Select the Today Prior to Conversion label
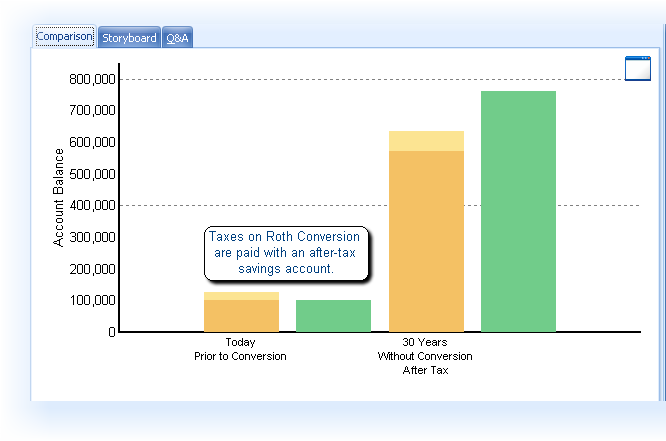The image size is (666, 441). pyautogui.click(x=241, y=349)
